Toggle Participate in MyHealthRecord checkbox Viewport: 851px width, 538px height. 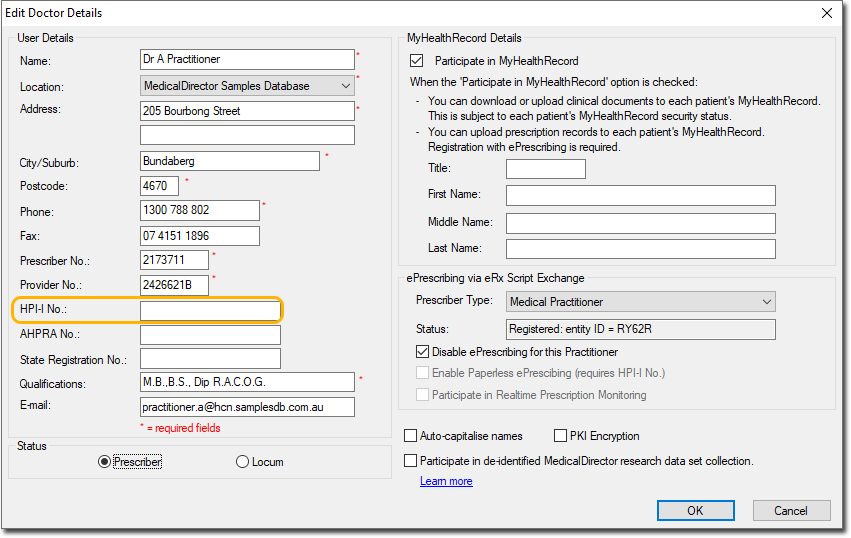pos(418,61)
